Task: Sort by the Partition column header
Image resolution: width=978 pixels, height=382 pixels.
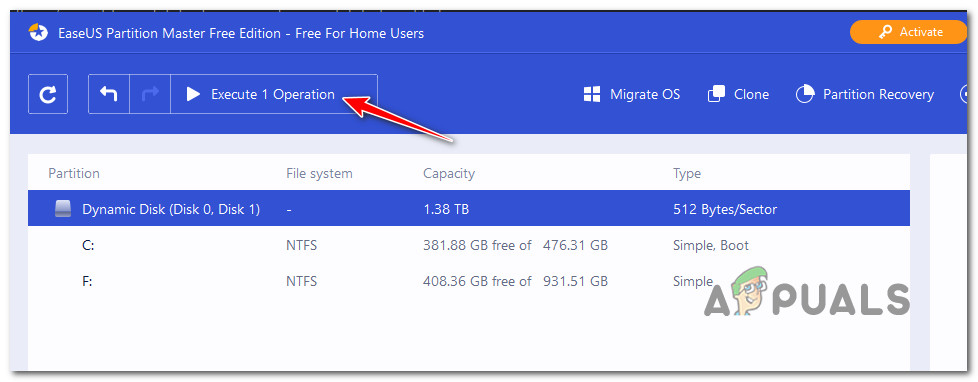Action: pyautogui.click(x=74, y=173)
